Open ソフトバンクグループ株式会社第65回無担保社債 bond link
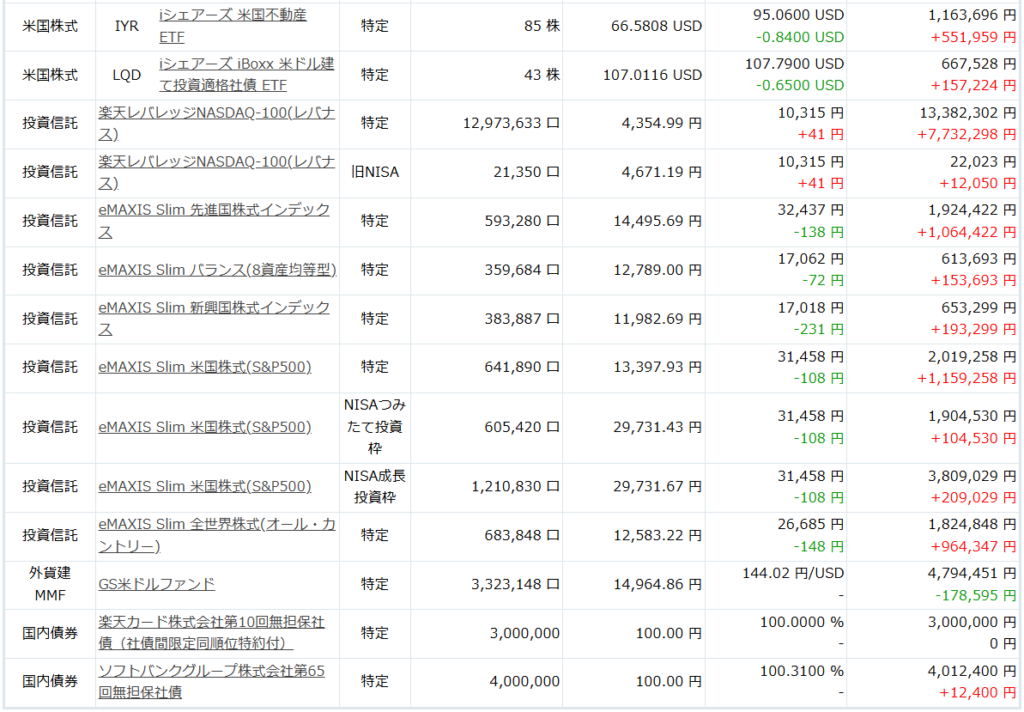The image size is (1024, 712). click(212, 681)
